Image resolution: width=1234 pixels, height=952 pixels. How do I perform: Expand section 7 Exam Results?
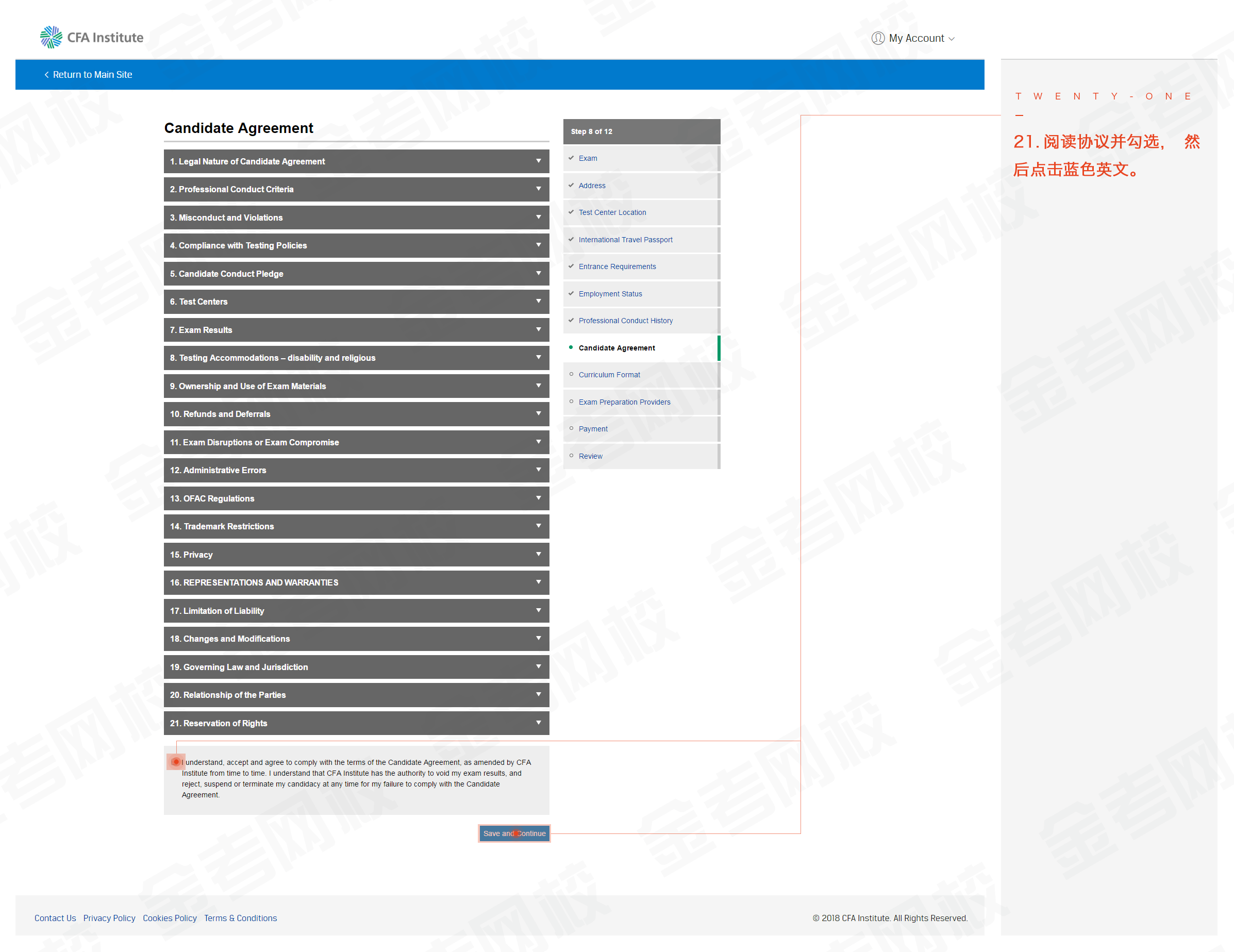[356, 330]
